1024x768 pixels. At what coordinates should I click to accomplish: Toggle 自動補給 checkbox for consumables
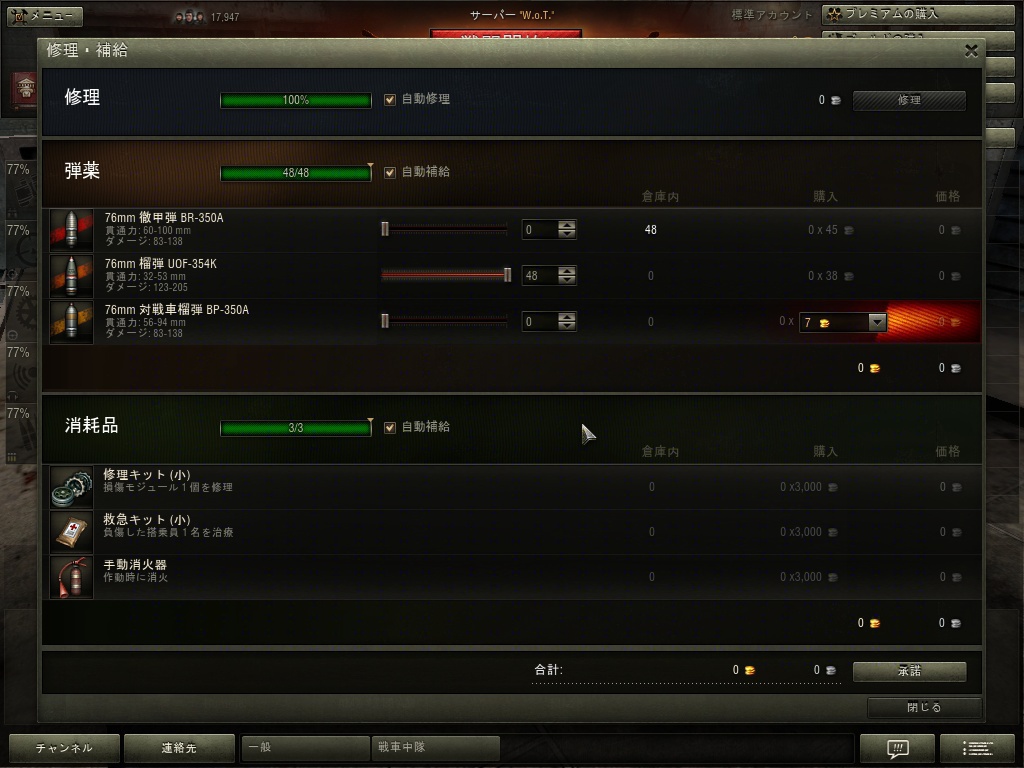pyautogui.click(x=390, y=428)
